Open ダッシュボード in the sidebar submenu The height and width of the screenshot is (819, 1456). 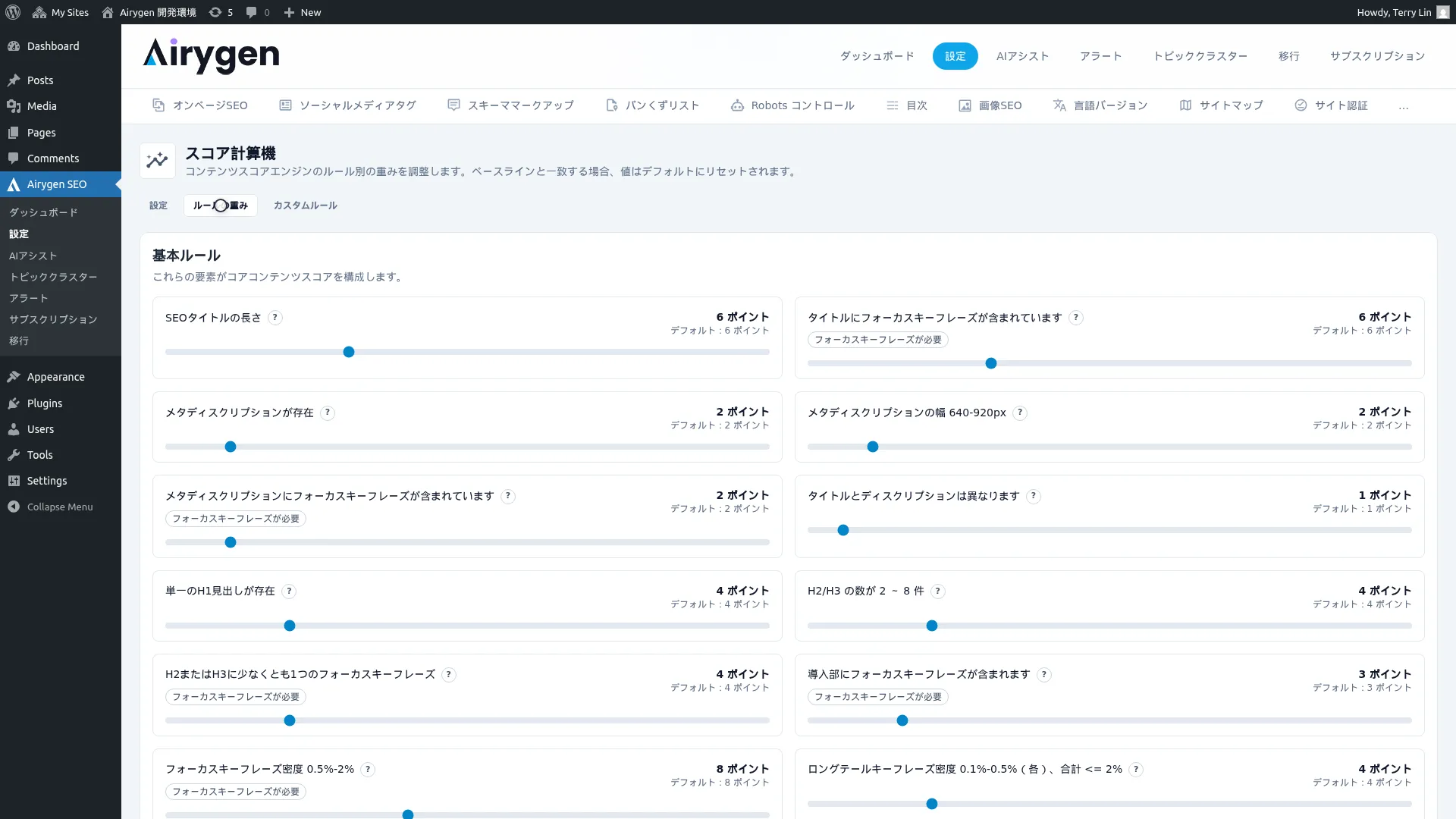point(43,213)
